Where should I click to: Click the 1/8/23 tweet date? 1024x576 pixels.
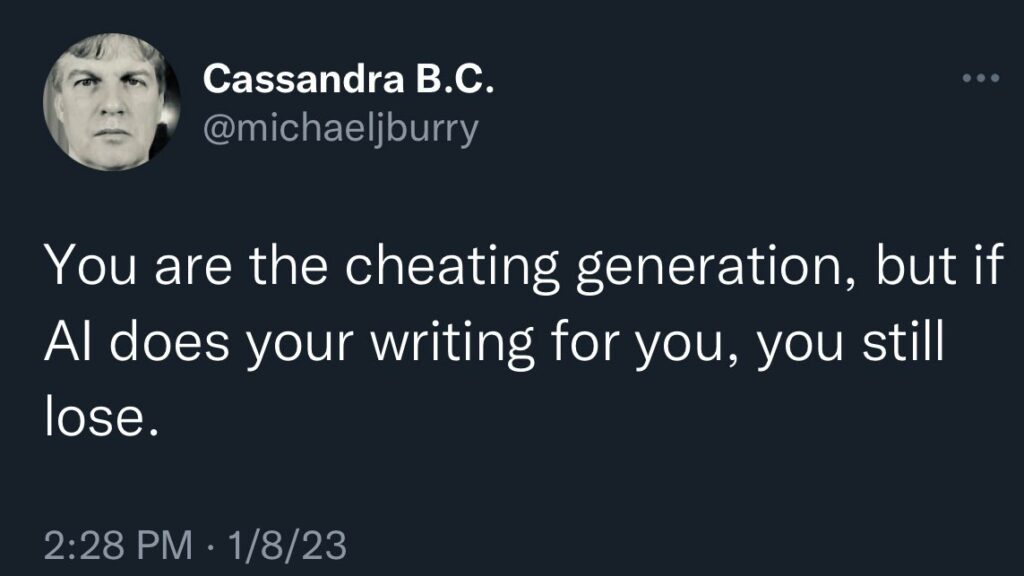point(287,545)
